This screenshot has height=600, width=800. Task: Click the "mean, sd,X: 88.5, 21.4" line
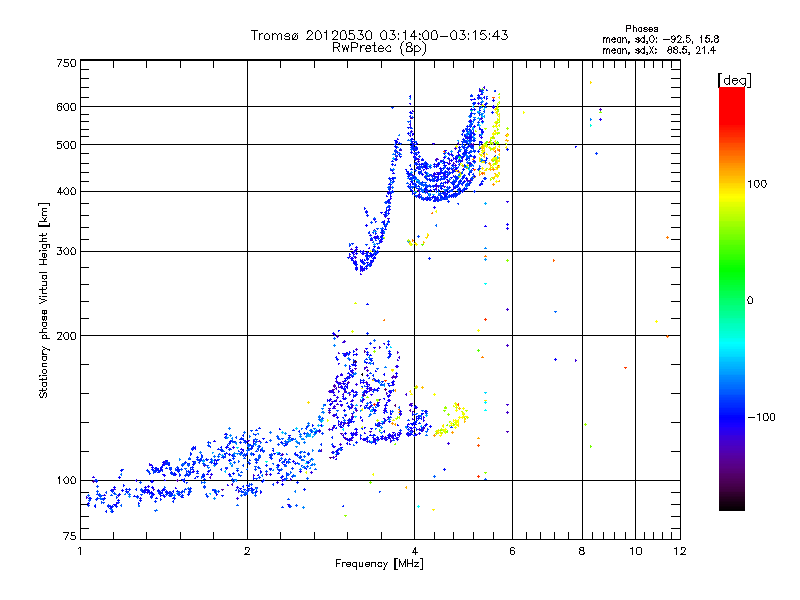click(659, 50)
